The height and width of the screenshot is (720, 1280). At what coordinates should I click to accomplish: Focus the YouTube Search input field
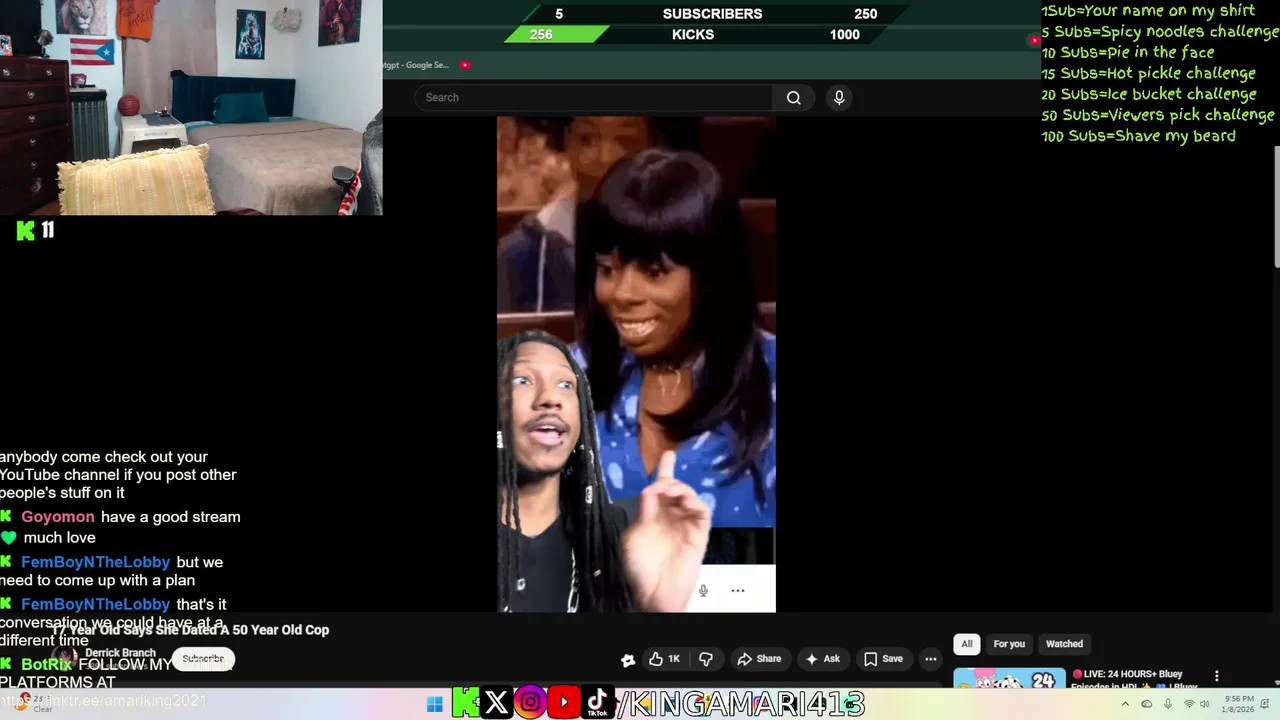pyautogui.click(x=594, y=97)
